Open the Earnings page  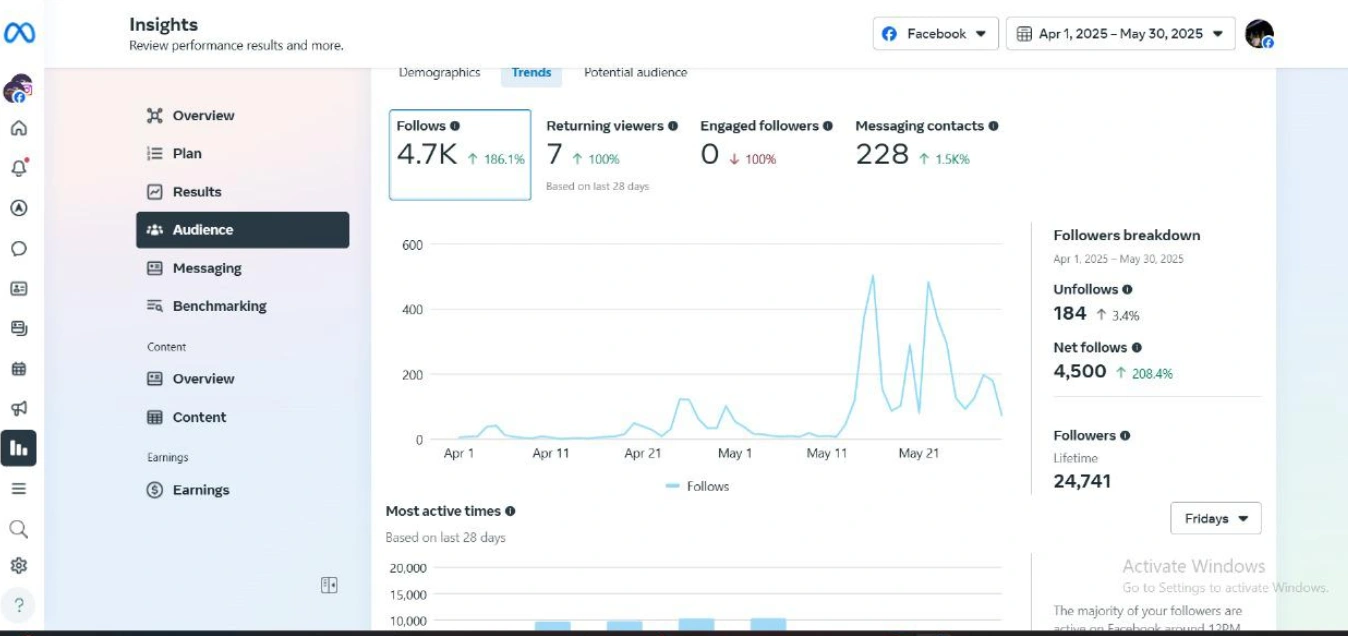[200, 490]
